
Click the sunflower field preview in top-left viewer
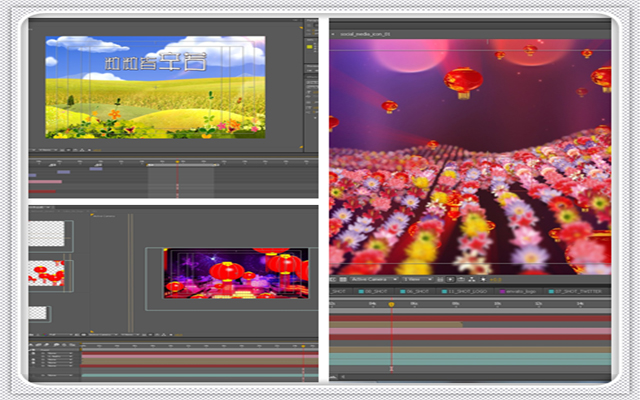click(155, 87)
